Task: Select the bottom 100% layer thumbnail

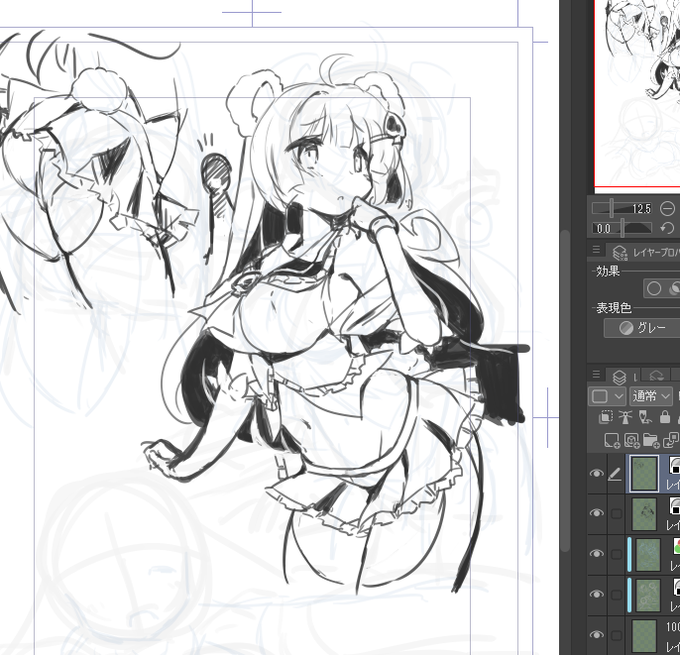Action: click(x=644, y=637)
